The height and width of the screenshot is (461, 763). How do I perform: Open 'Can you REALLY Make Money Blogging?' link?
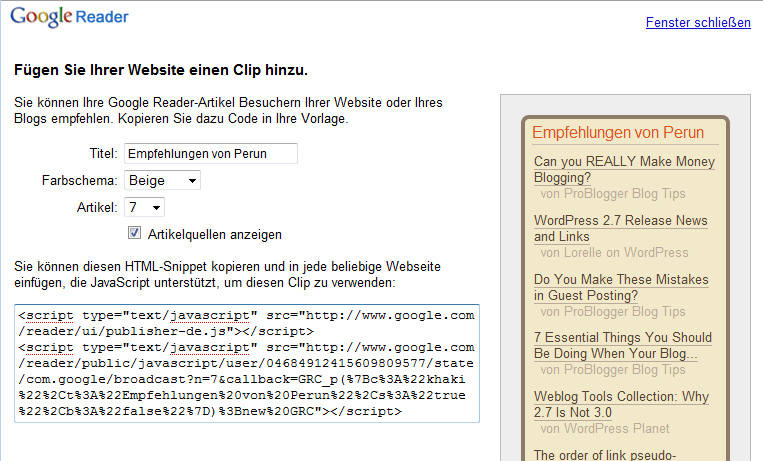(x=624, y=169)
